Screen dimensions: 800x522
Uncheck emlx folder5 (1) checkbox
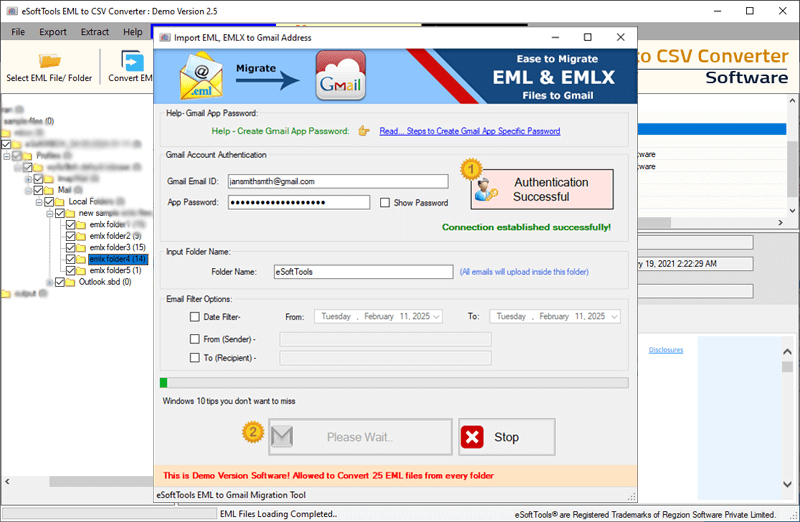point(70,270)
